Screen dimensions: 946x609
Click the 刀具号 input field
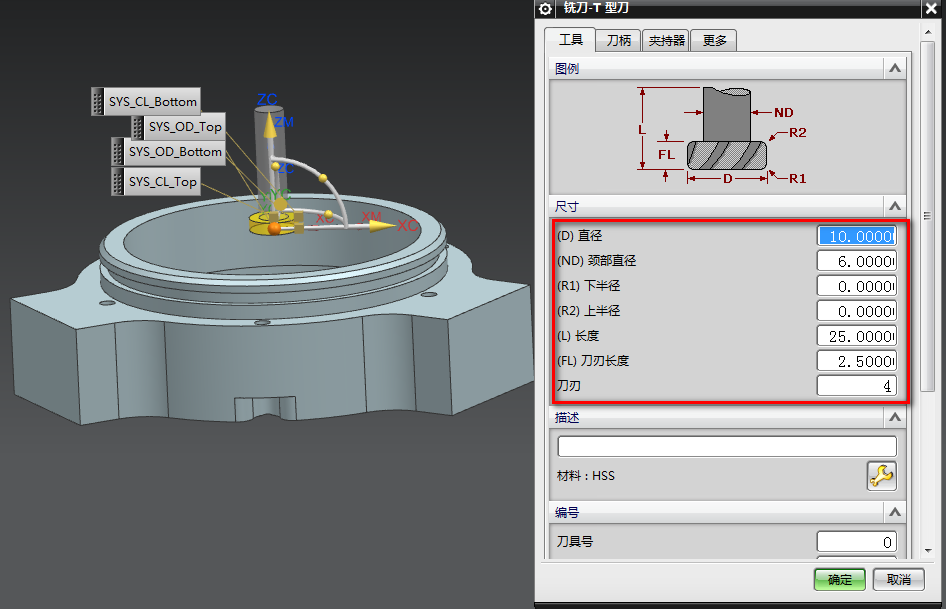(856, 542)
